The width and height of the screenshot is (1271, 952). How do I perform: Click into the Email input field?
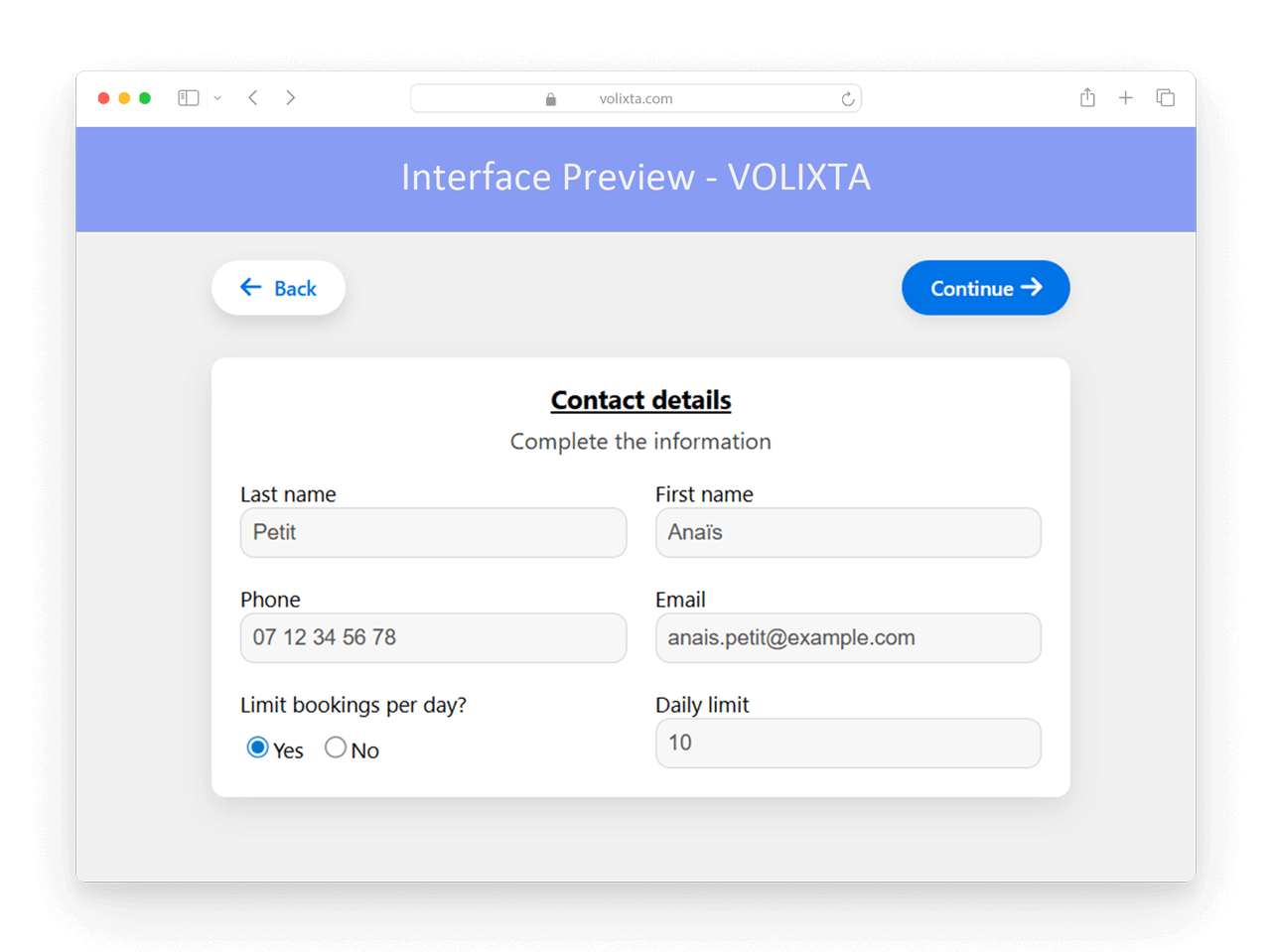click(848, 638)
